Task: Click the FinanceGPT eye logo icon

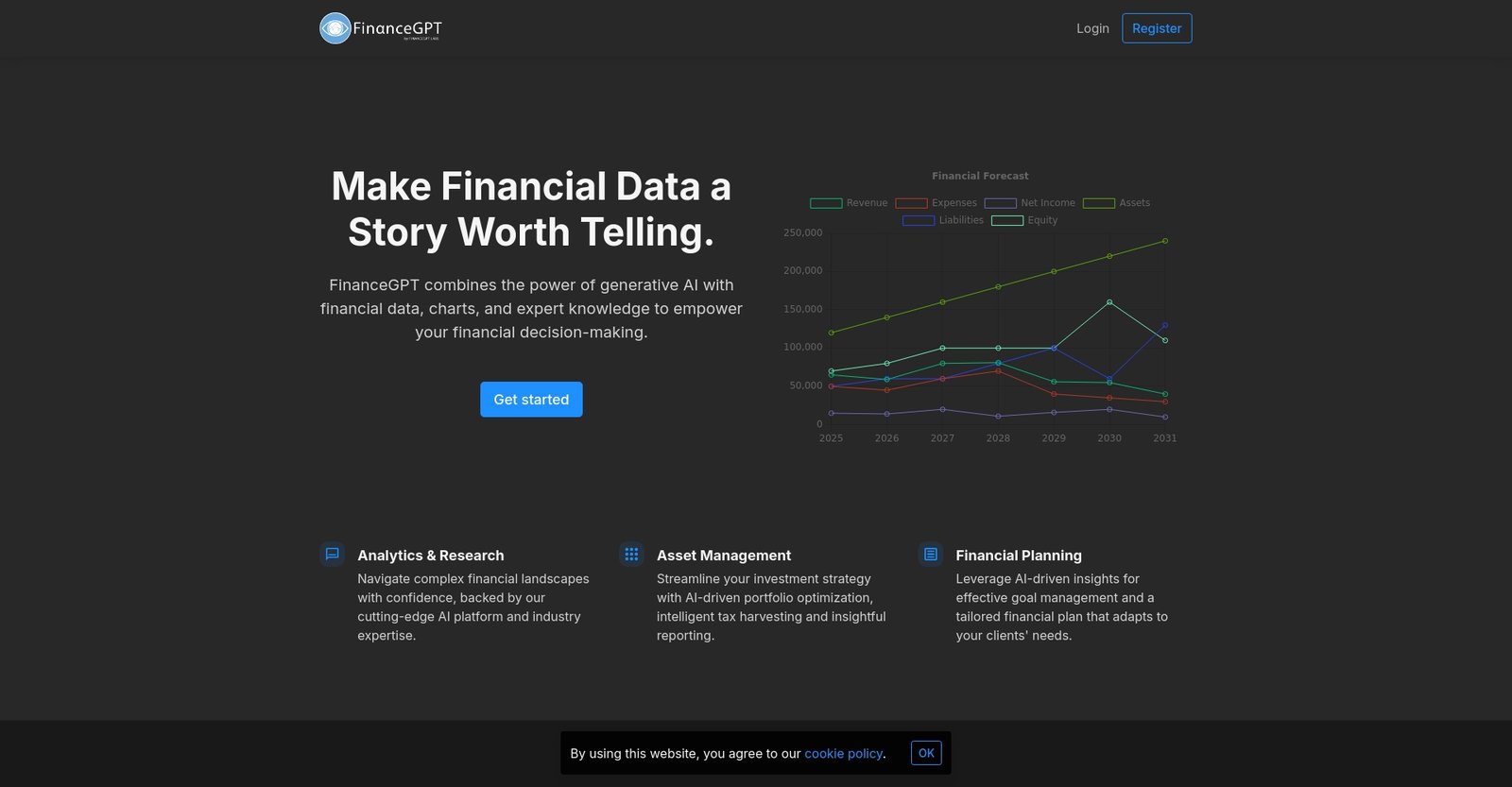Action: pos(335,28)
